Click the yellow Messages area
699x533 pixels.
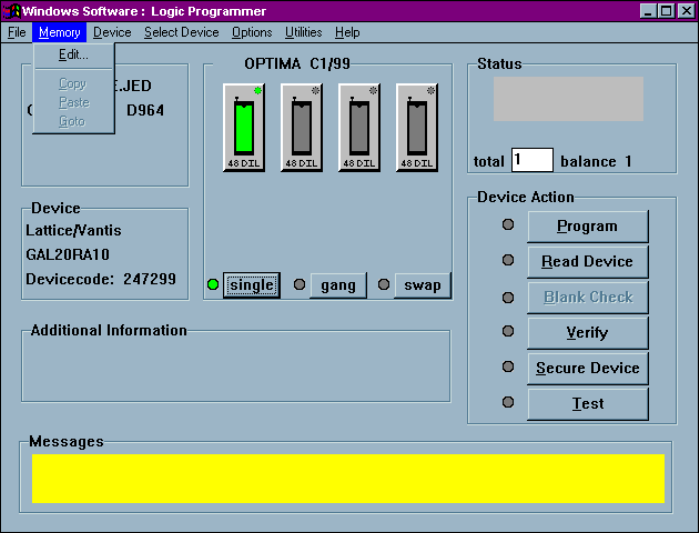[x=348, y=478]
